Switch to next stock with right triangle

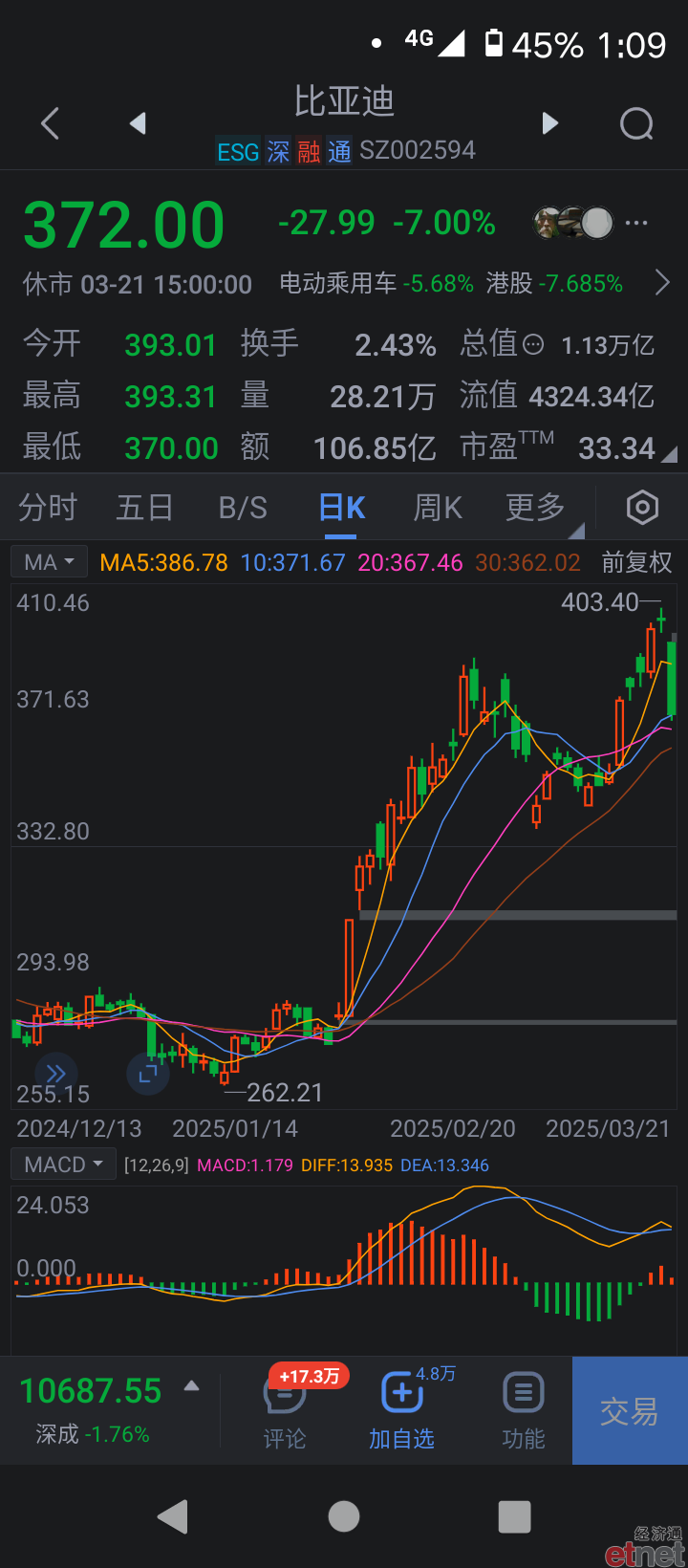pyautogui.click(x=549, y=122)
